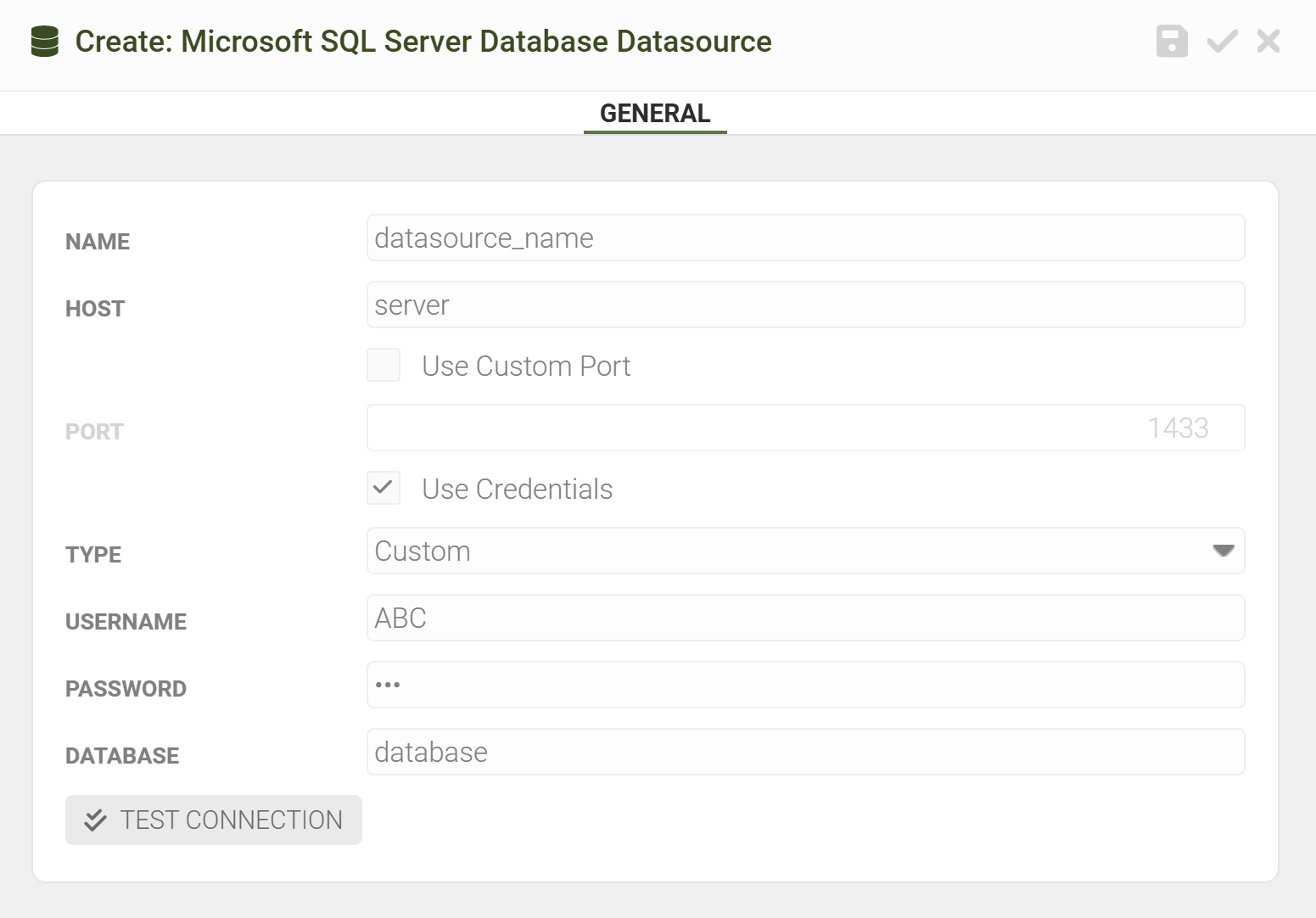This screenshot has width=1316, height=918.
Task: Click the database icon beside the title
Action: [44, 42]
